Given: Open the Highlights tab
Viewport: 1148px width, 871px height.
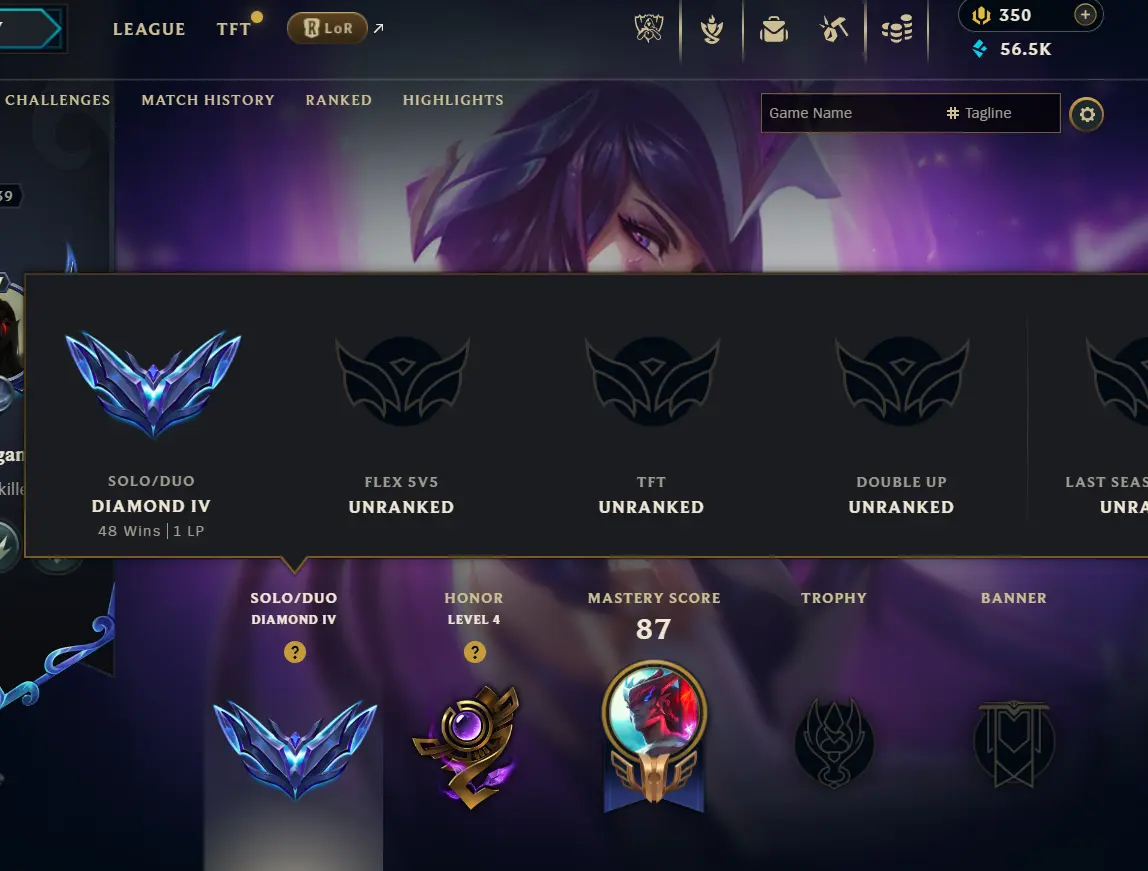Looking at the screenshot, I should click(x=453, y=100).
